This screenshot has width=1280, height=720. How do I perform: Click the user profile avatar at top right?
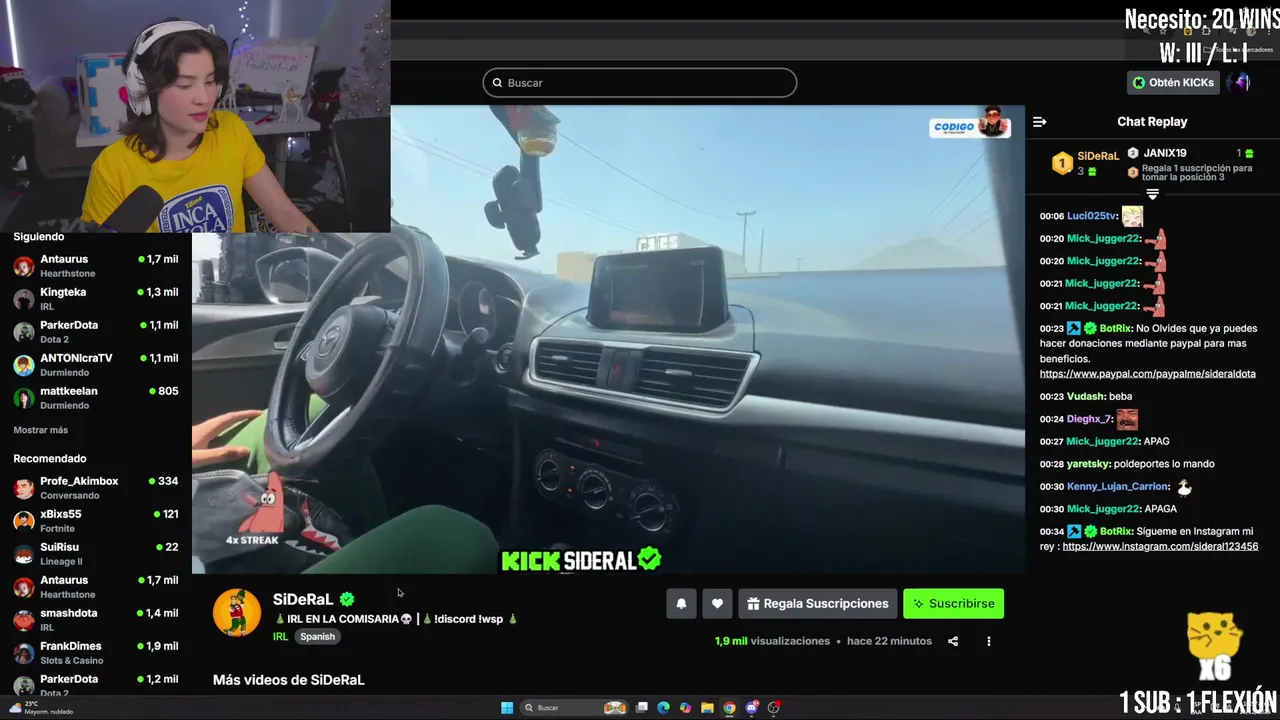click(x=1241, y=83)
